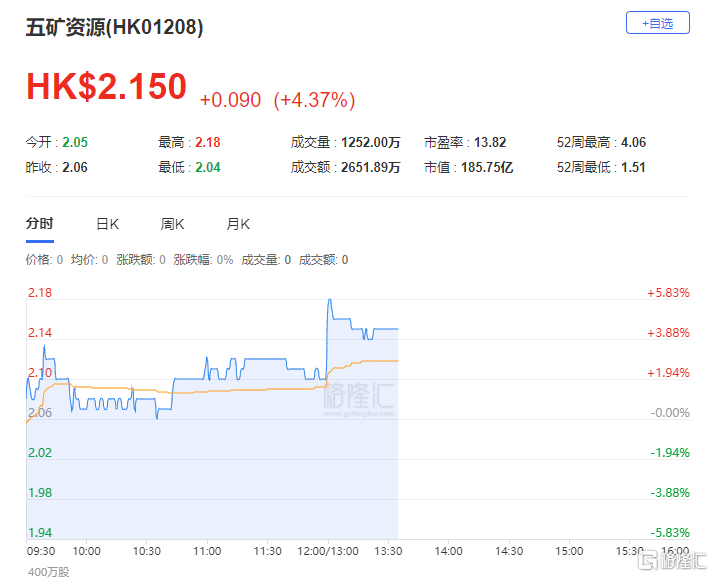Click the -3.88% right axis label
713x577 pixels.
(670, 493)
